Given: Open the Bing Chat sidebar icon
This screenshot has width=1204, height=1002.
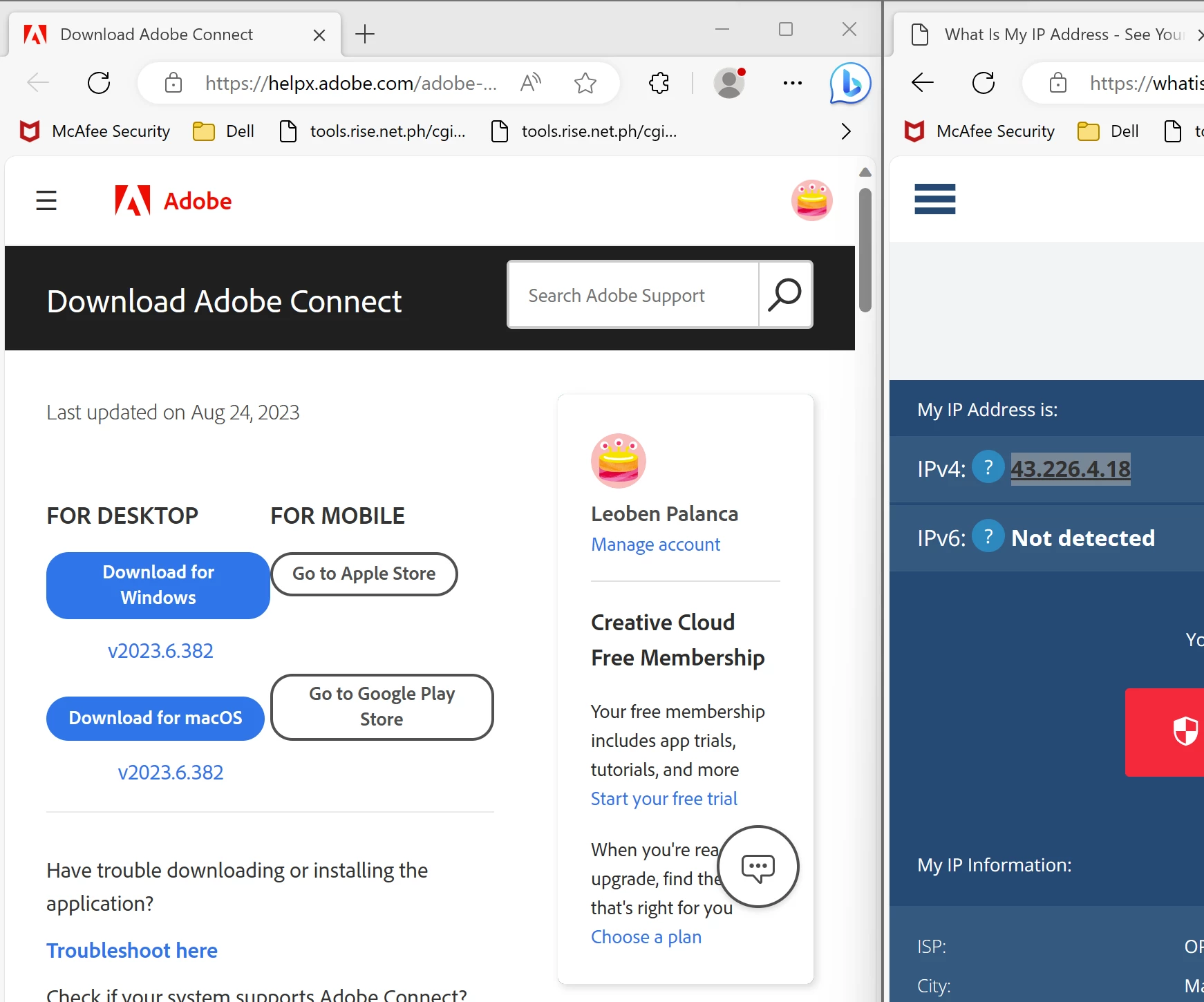Looking at the screenshot, I should pyautogui.click(x=850, y=83).
